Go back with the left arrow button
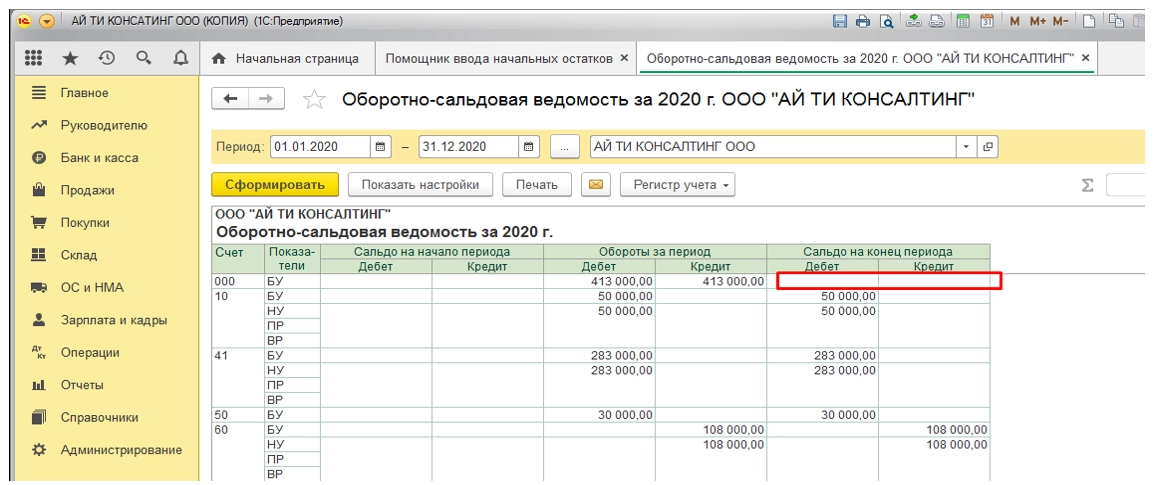The image size is (1157, 485). 230,99
